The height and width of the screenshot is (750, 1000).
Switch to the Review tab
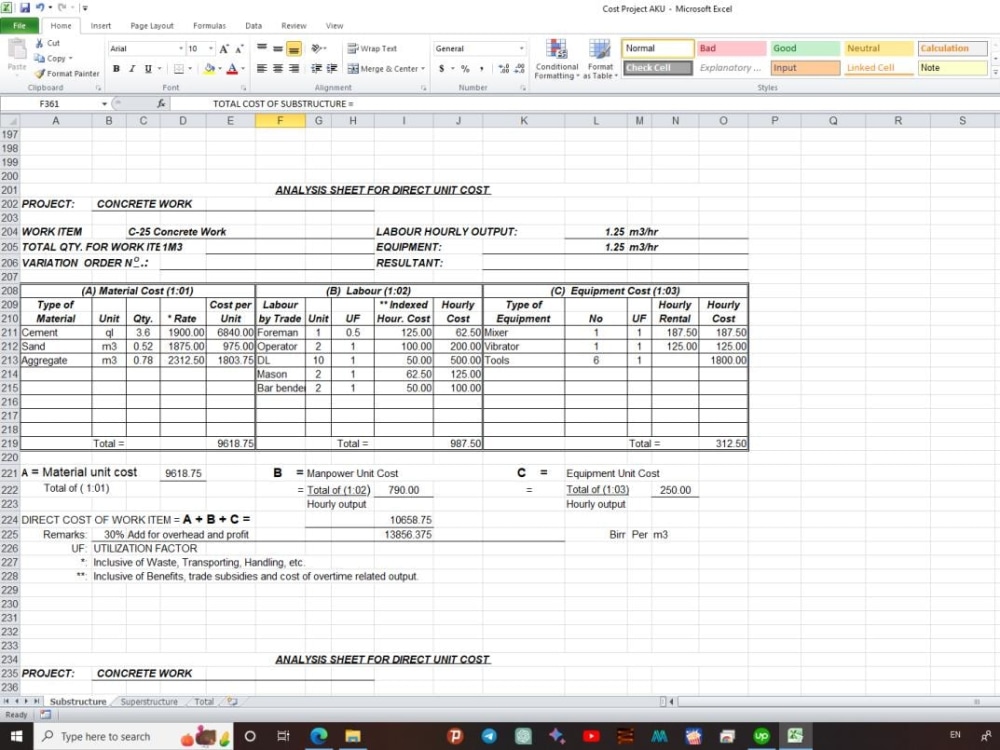(293, 26)
